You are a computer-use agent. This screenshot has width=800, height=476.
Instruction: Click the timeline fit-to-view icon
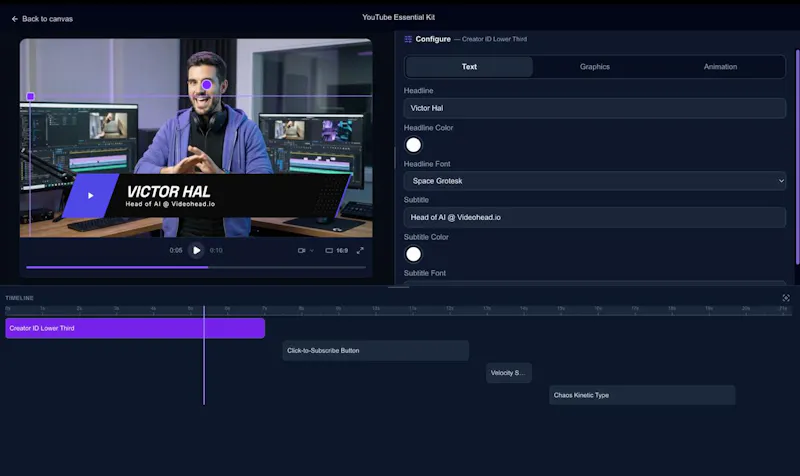coord(786,298)
